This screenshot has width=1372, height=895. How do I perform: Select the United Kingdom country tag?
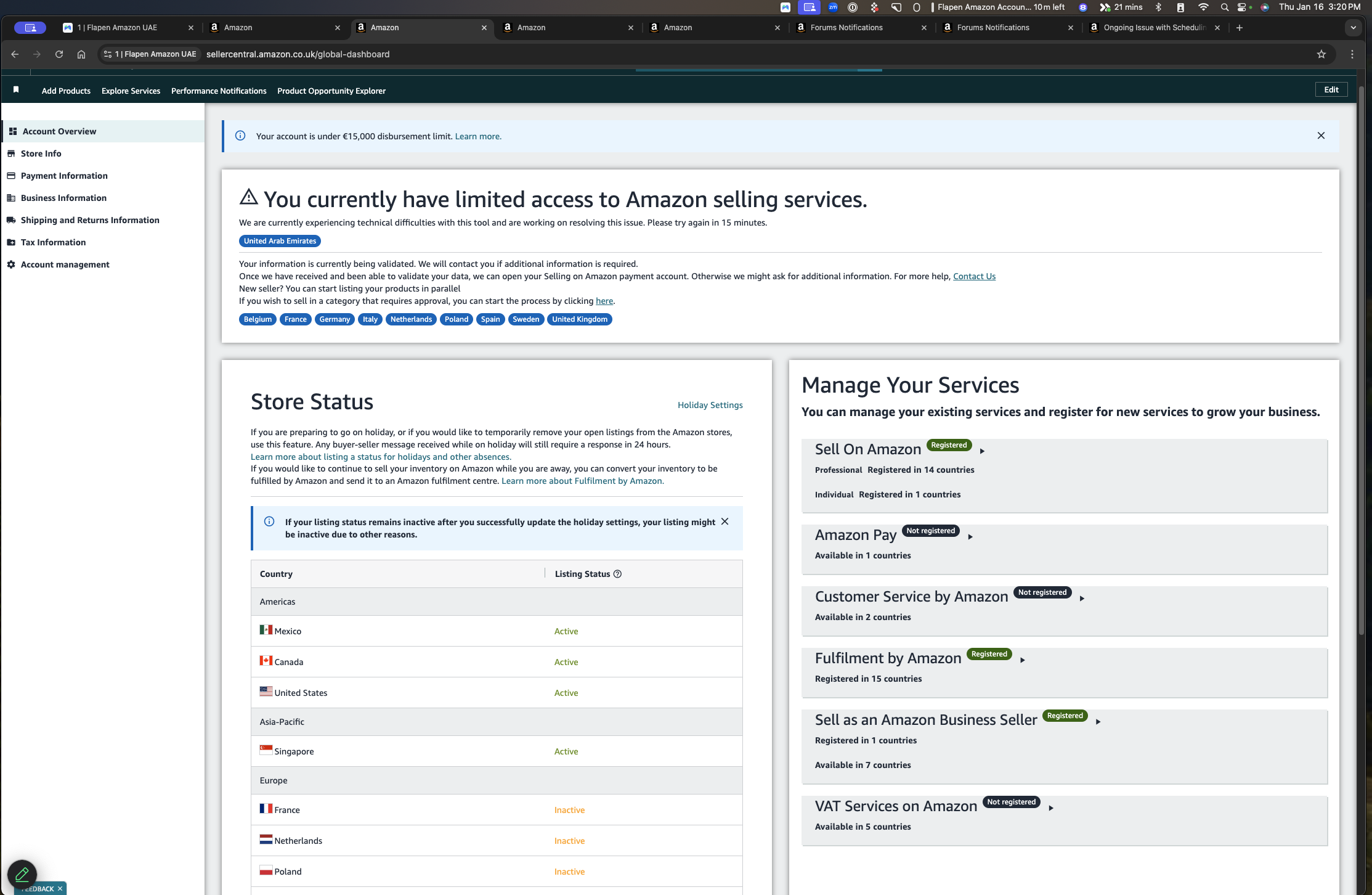tap(580, 319)
